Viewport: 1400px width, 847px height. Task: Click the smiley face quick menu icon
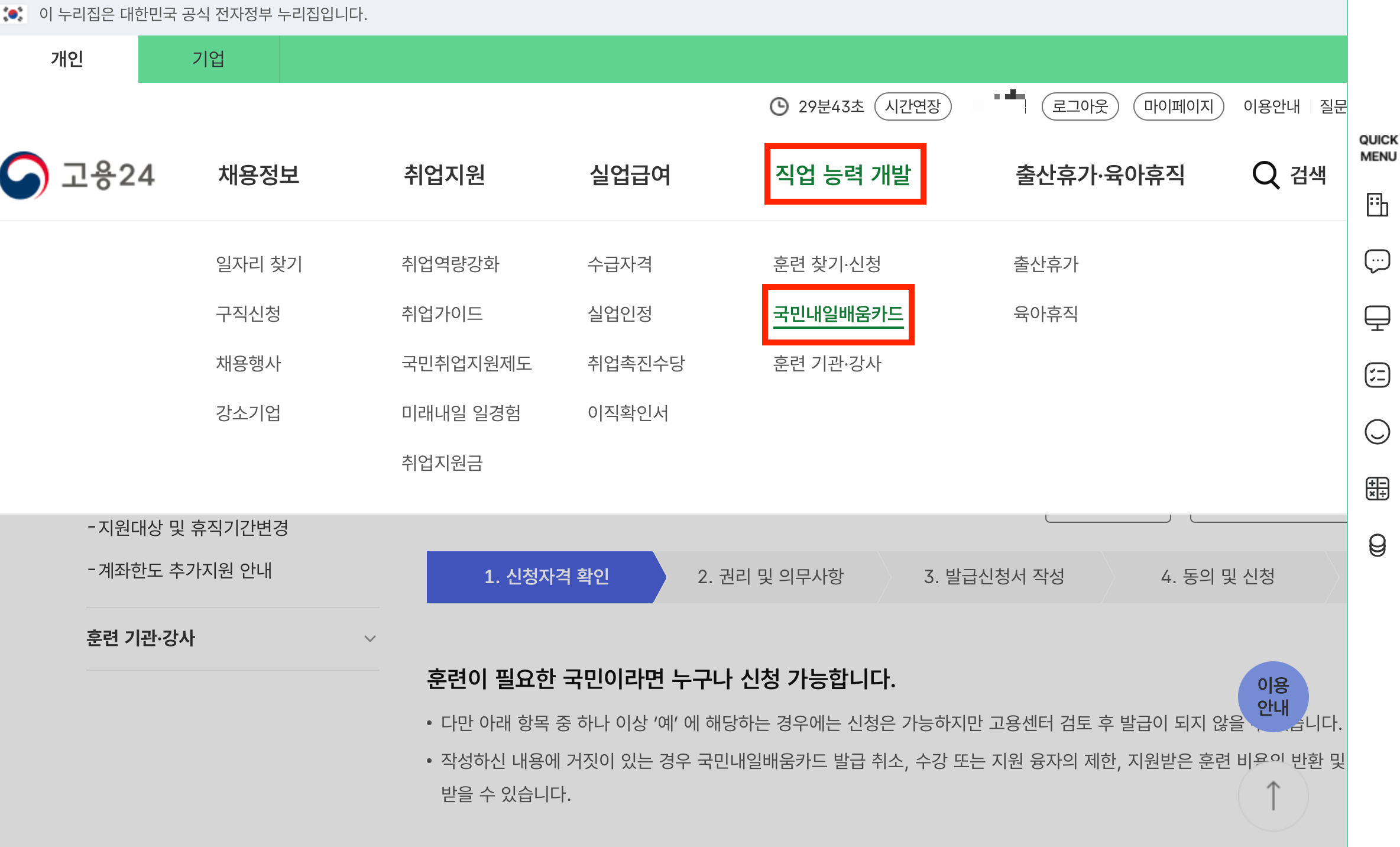pyautogui.click(x=1377, y=432)
